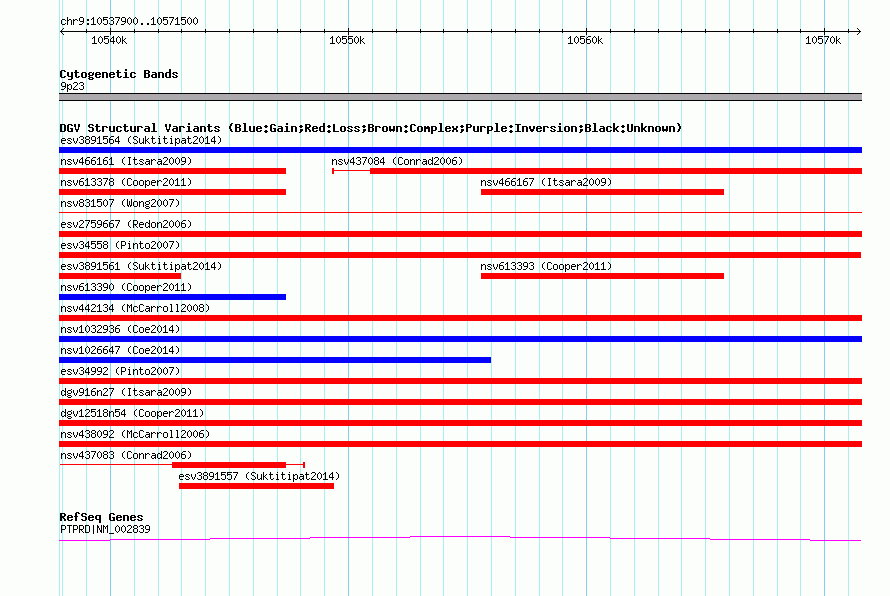The height and width of the screenshot is (596, 890).
Task: Click the red bar under nsv442134
Action: (460, 318)
